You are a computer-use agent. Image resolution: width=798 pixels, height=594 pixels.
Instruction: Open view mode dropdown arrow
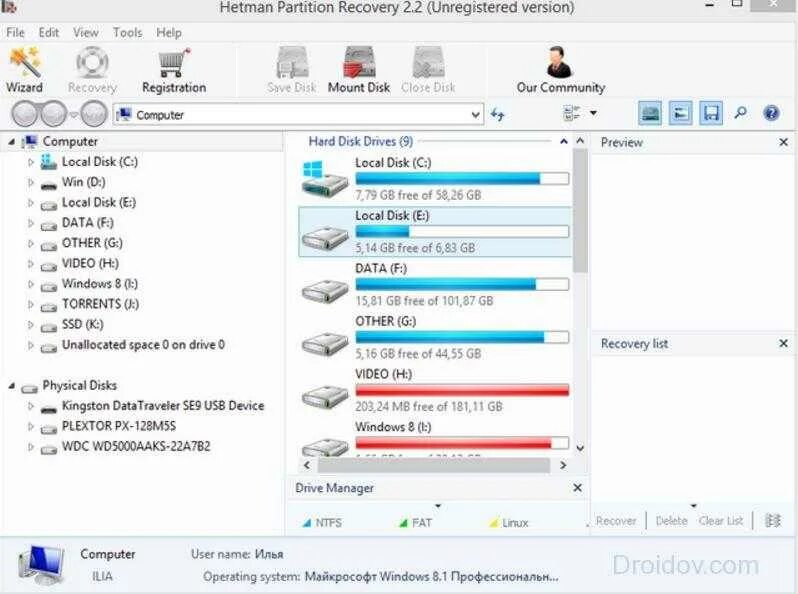(x=593, y=113)
